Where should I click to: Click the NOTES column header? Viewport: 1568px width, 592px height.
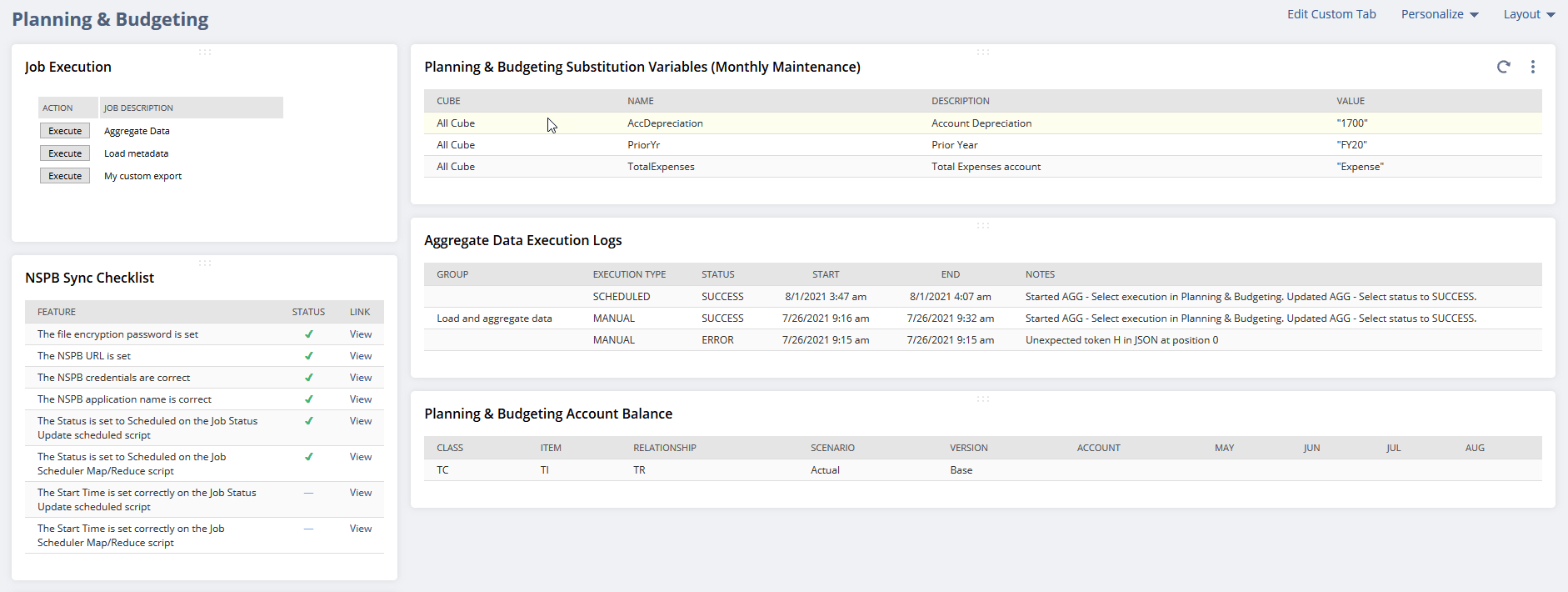point(1040,274)
